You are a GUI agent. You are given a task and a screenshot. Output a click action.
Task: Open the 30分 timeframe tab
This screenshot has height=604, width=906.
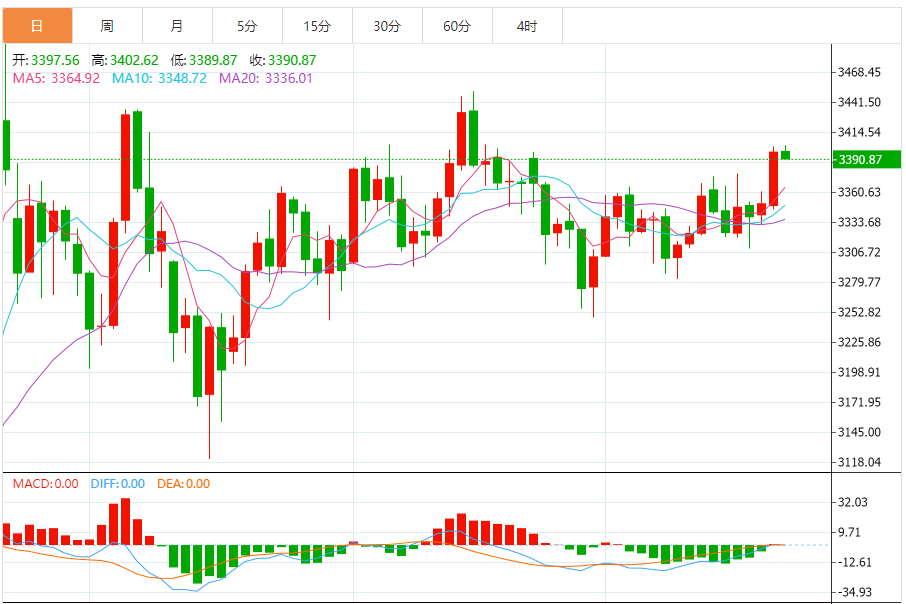click(387, 26)
